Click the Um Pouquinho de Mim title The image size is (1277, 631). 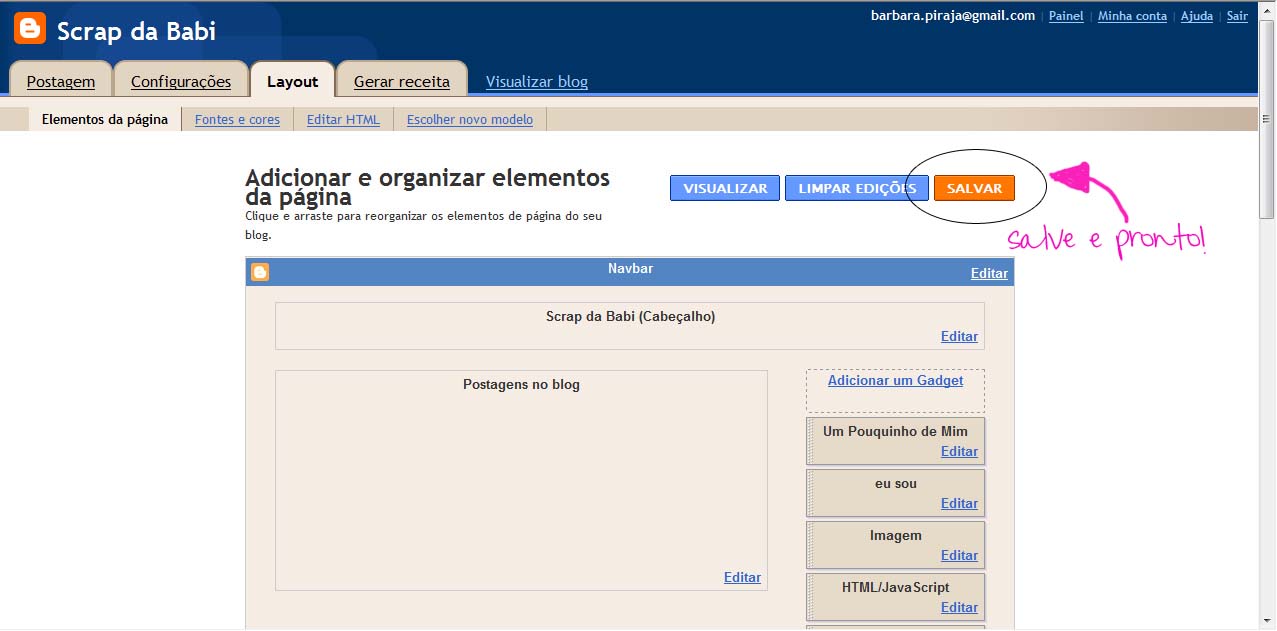tap(895, 431)
